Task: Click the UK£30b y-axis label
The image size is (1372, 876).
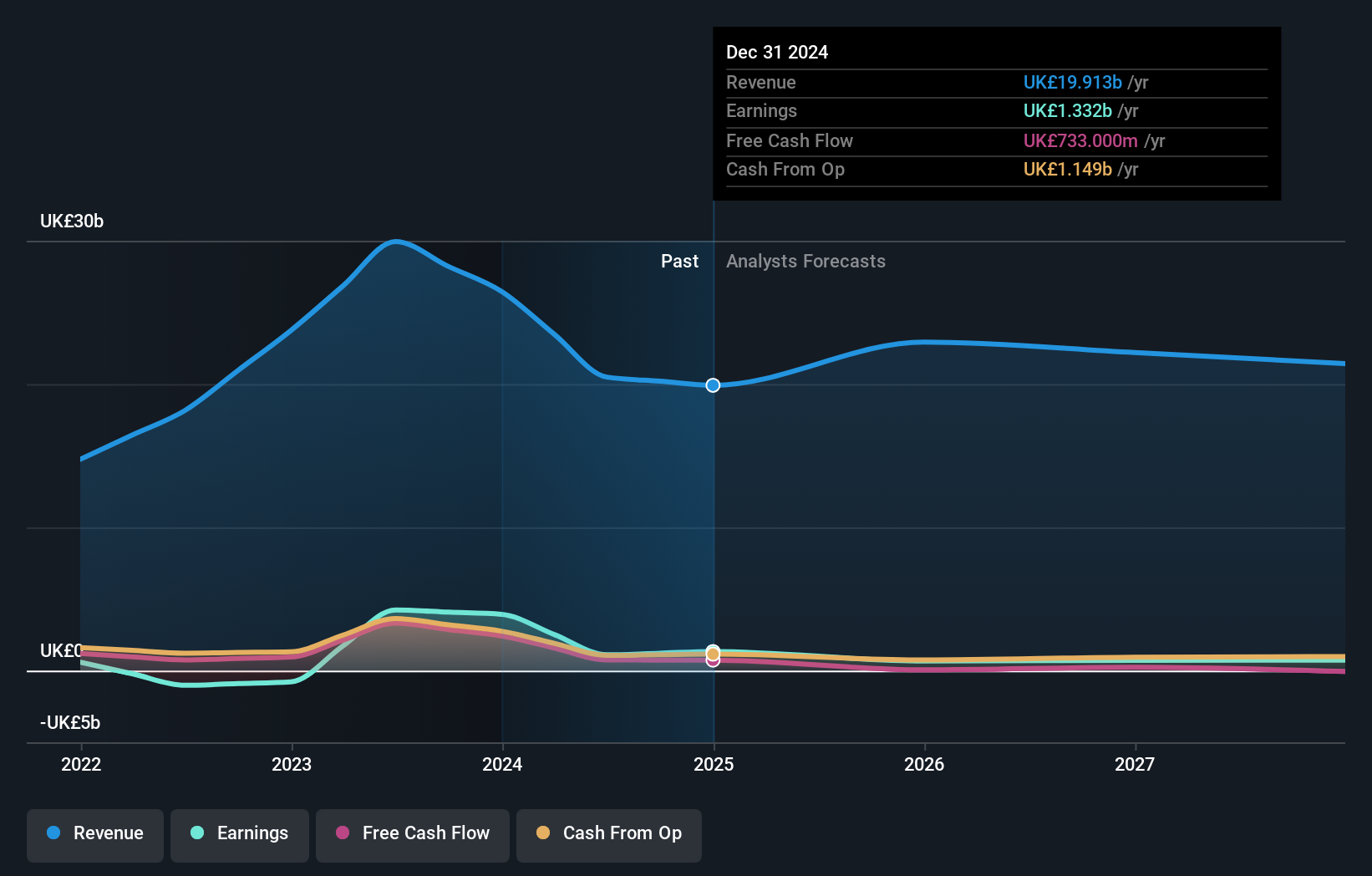Action: (72, 222)
